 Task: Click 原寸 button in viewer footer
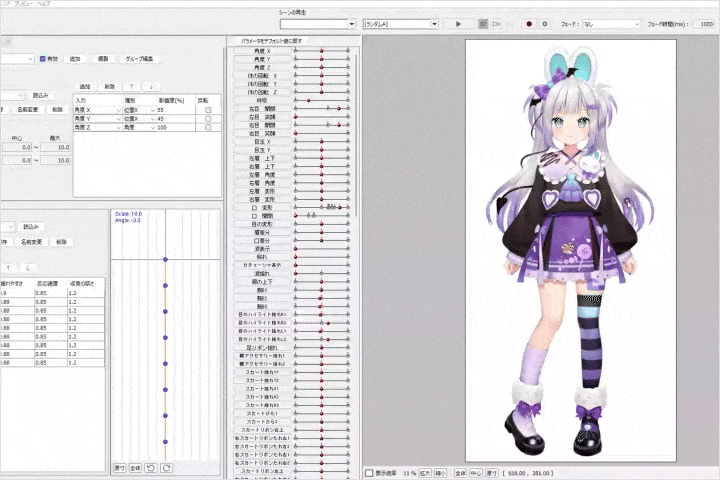click(491, 473)
